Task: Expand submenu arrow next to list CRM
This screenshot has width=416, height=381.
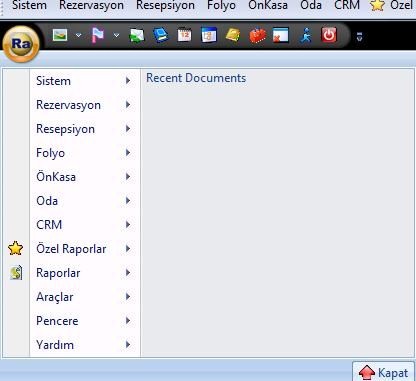Action: 128,225
